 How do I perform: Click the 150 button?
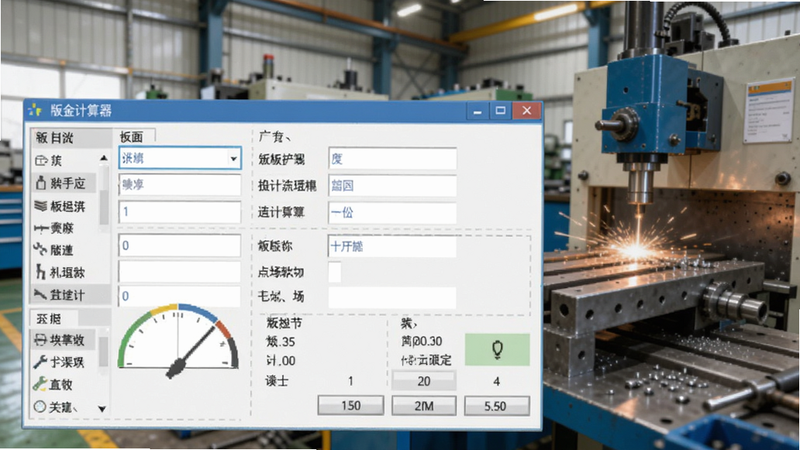(x=351, y=406)
